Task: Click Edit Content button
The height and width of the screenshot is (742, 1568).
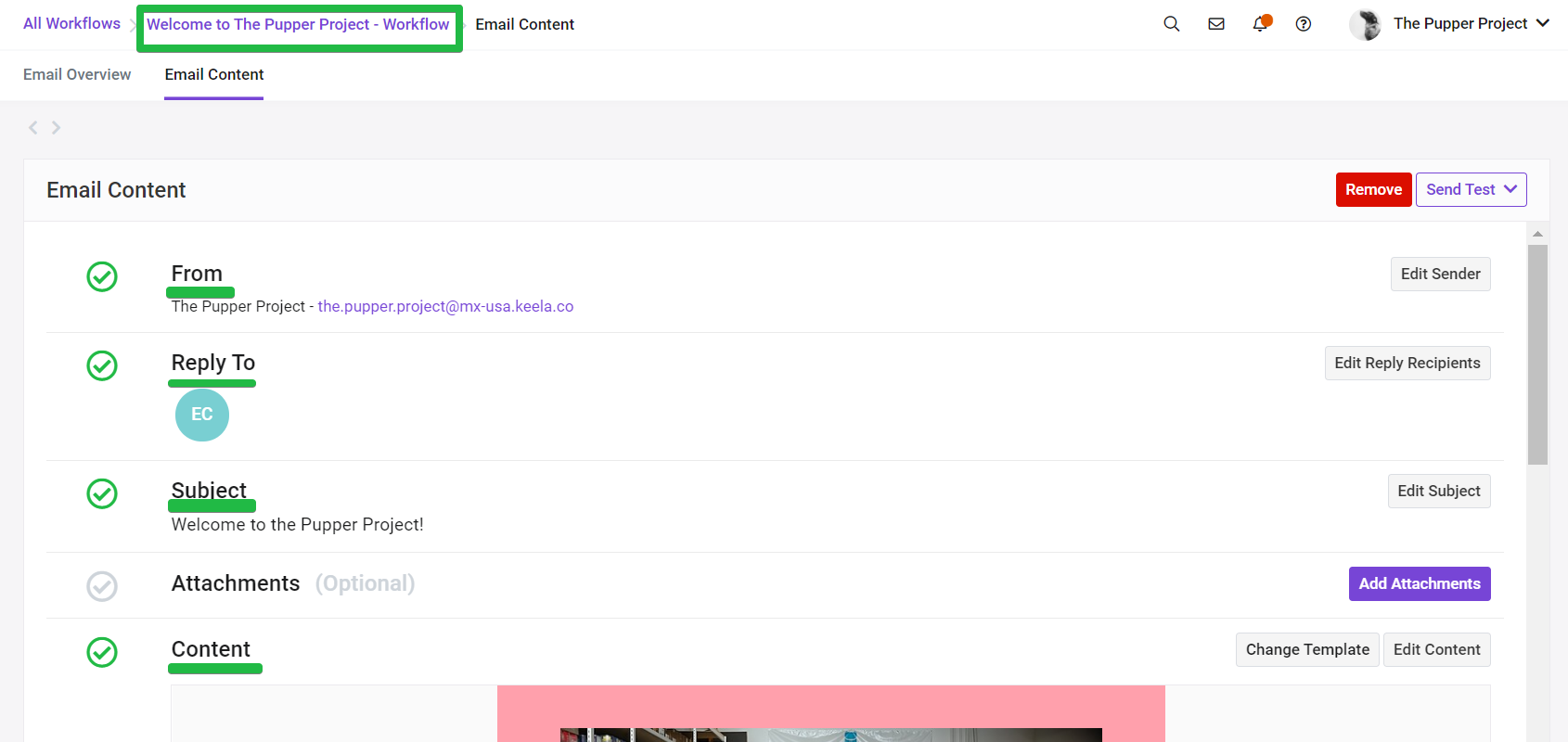Action: (1437, 649)
